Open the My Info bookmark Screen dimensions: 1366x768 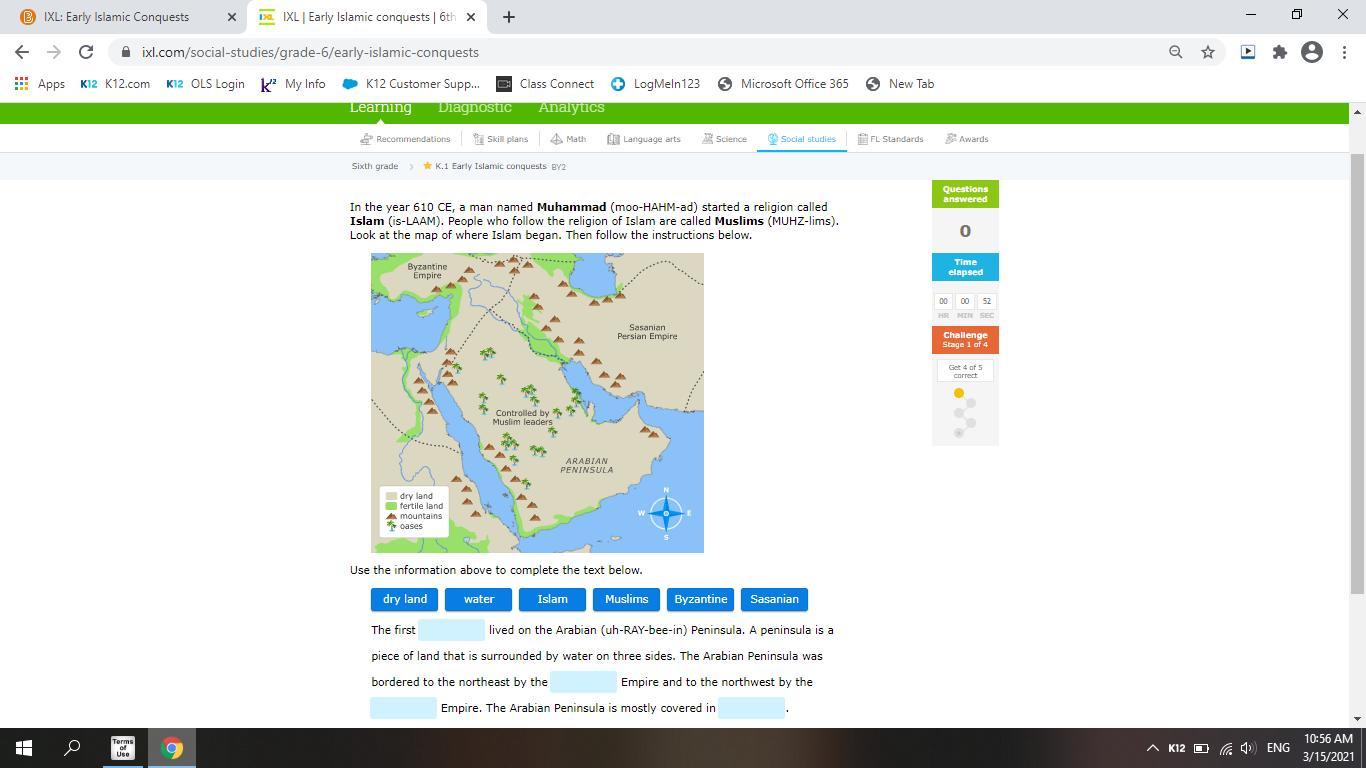tap(293, 84)
